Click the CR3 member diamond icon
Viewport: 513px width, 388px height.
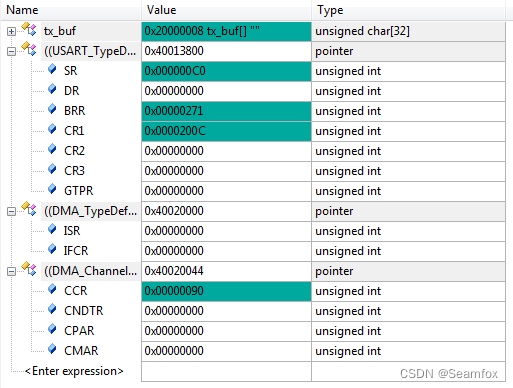(x=52, y=169)
